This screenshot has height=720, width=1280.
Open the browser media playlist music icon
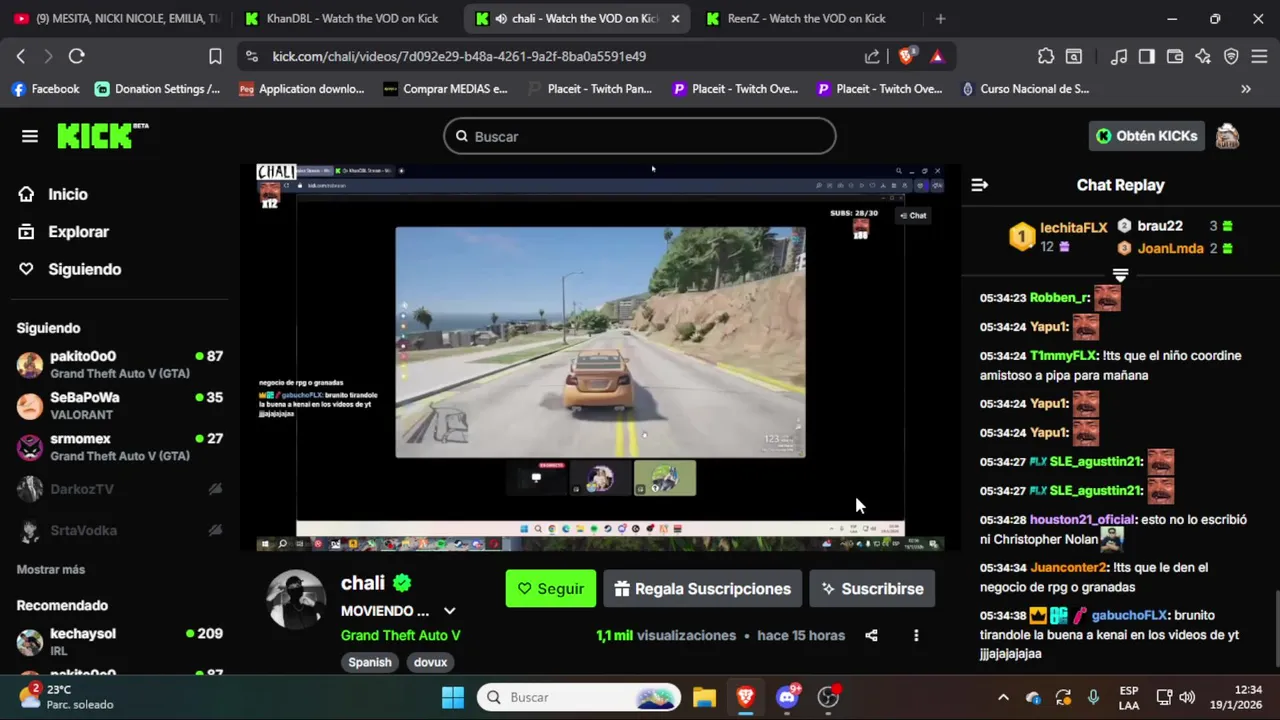click(1120, 56)
